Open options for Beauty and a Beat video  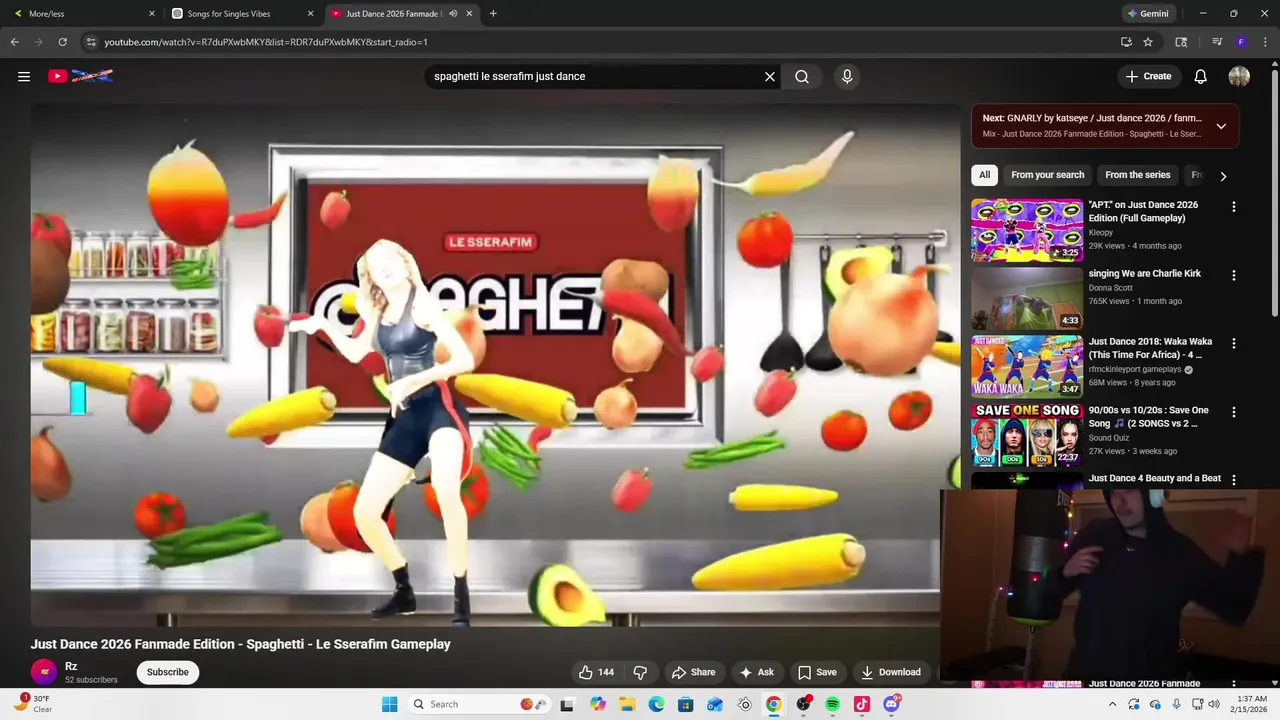point(1233,479)
